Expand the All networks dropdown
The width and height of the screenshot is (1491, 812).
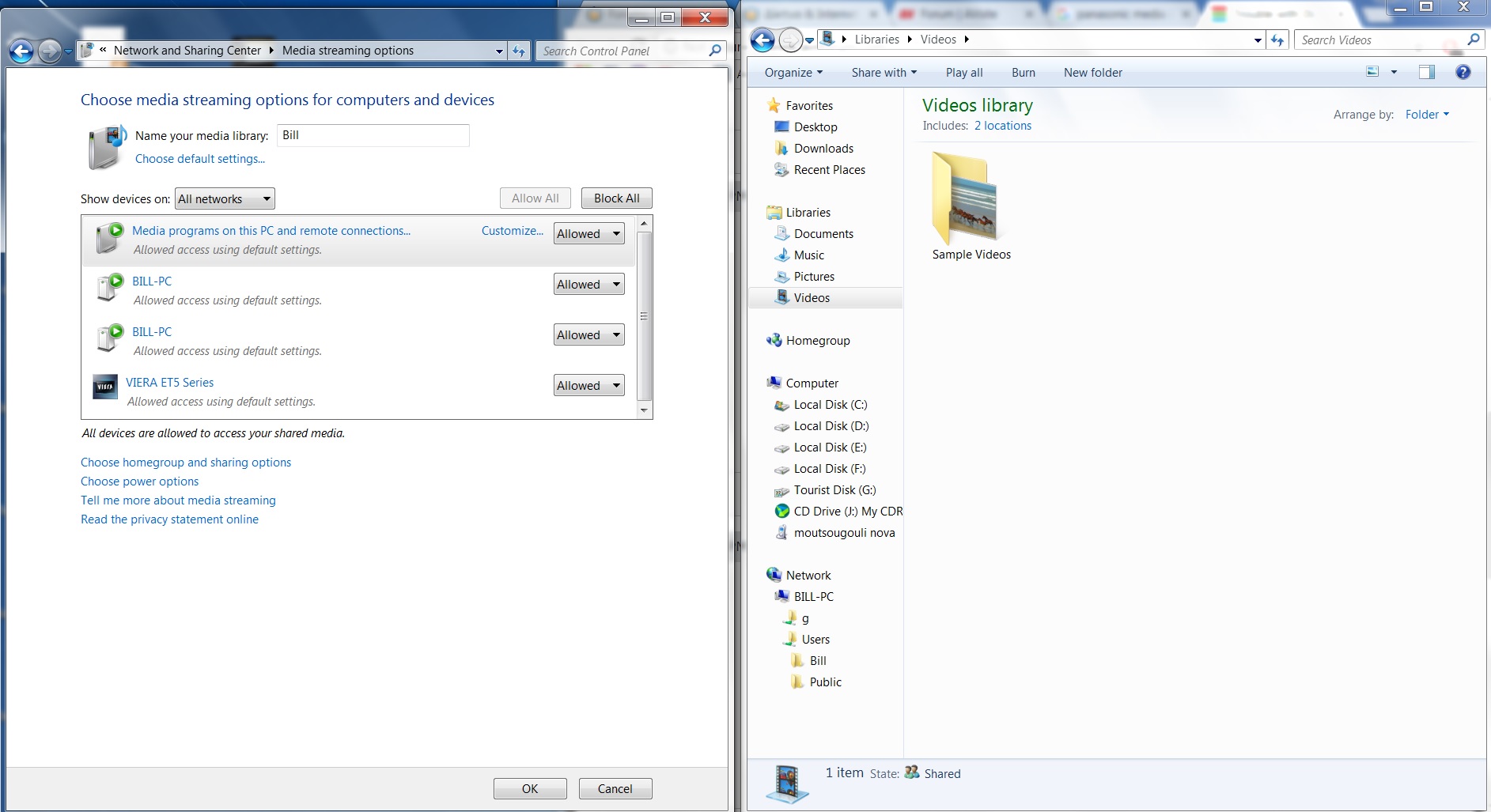tap(225, 199)
